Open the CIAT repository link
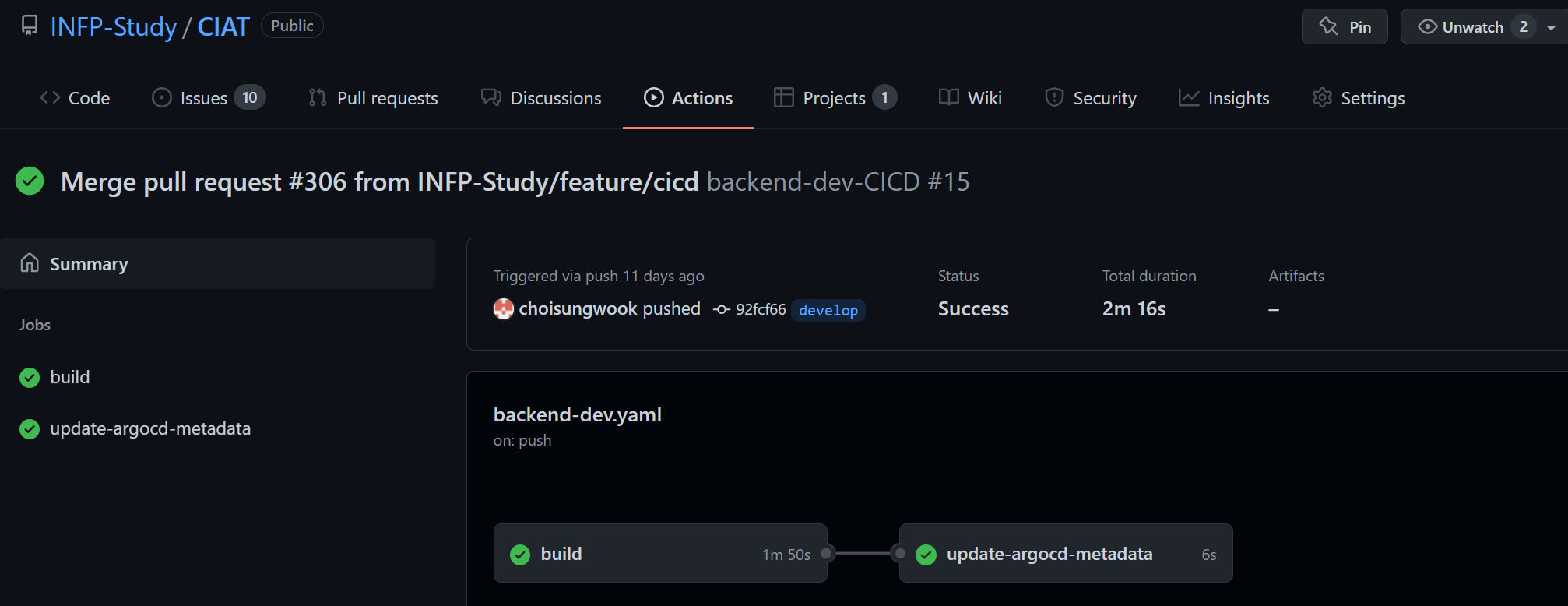The height and width of the screenshot is (606, 1568). 223,26
